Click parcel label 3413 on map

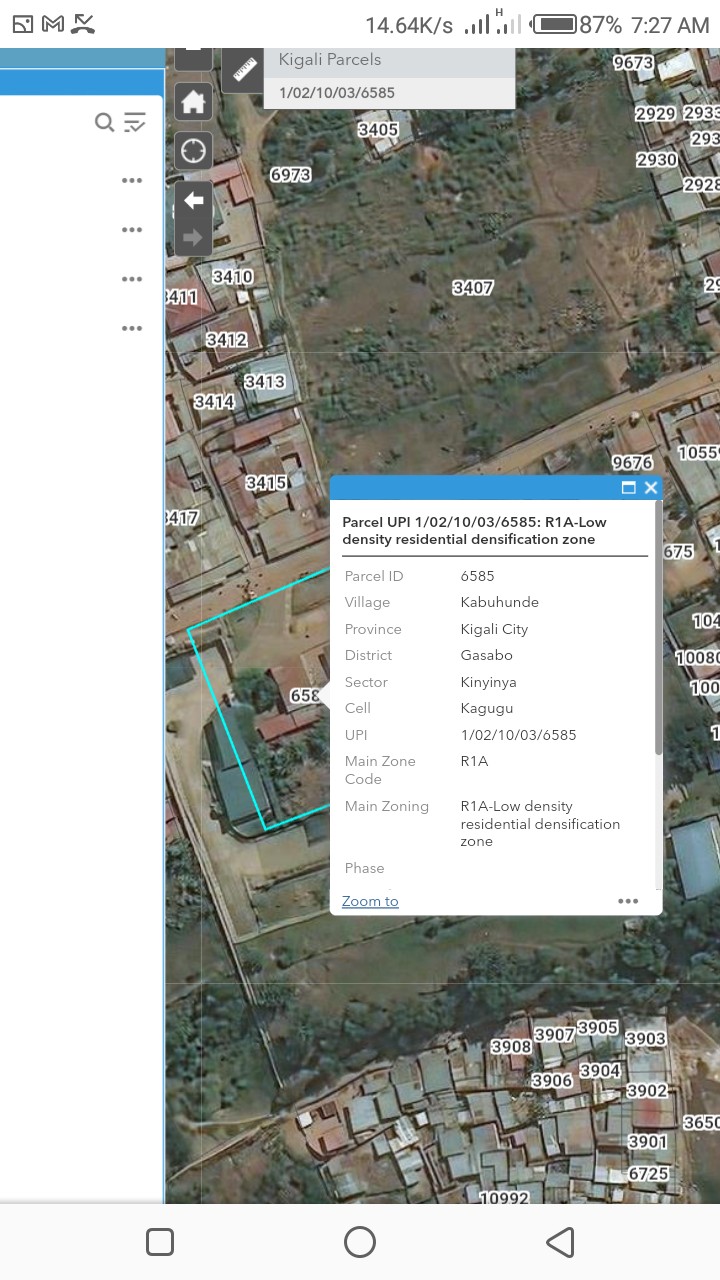click(x=265, y=382)
